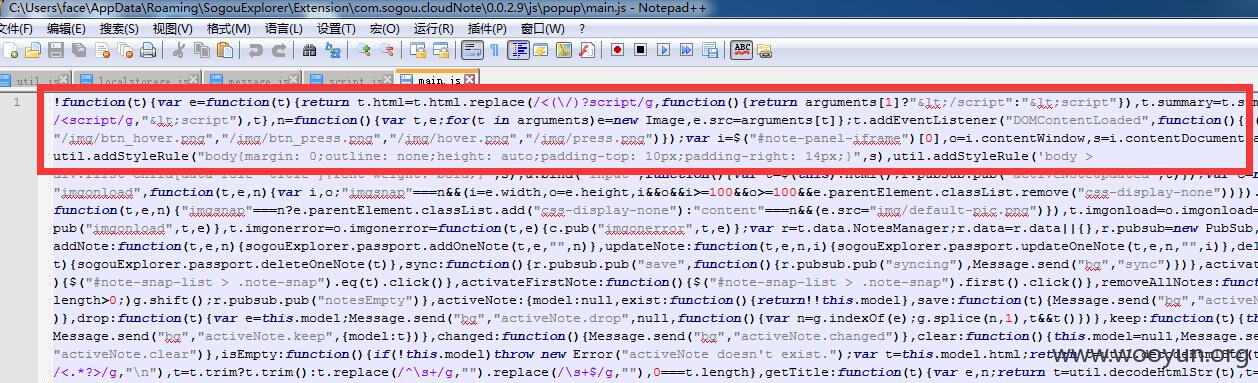Toggle the indent guide icon
This screenshot has width=1258, height=383.
click(x=518, y=50)
